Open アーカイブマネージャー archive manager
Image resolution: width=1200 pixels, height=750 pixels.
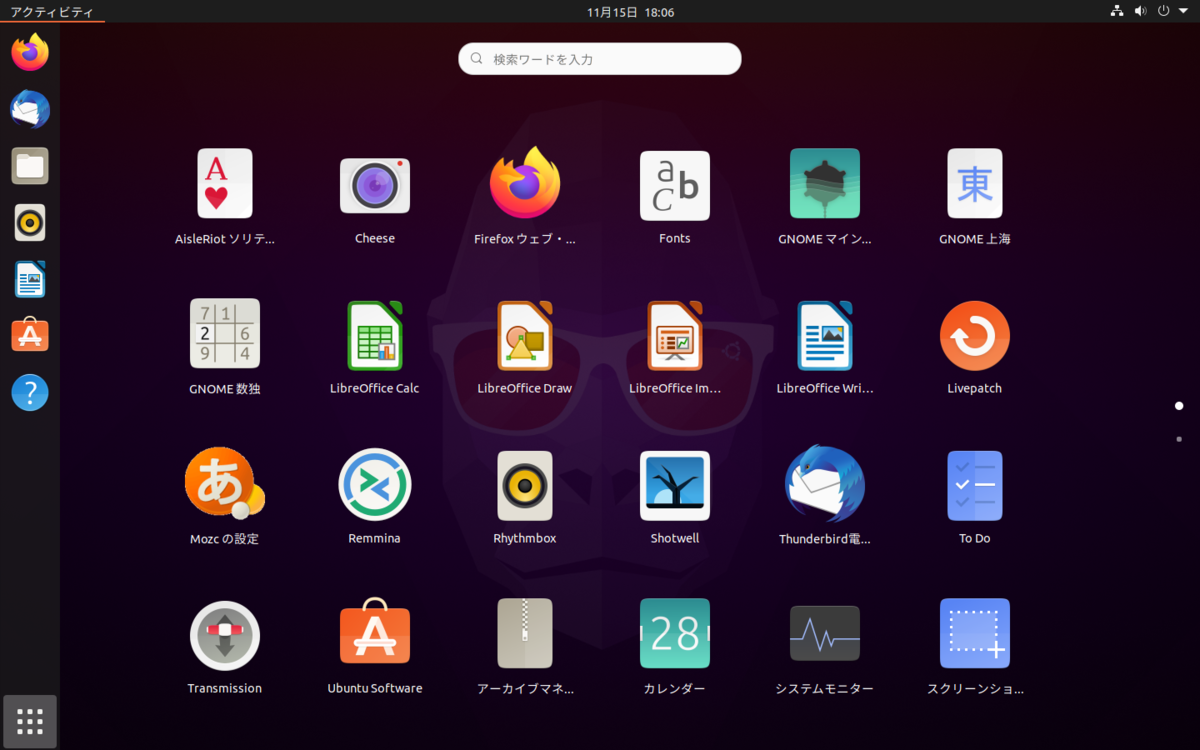coord(525,634)
